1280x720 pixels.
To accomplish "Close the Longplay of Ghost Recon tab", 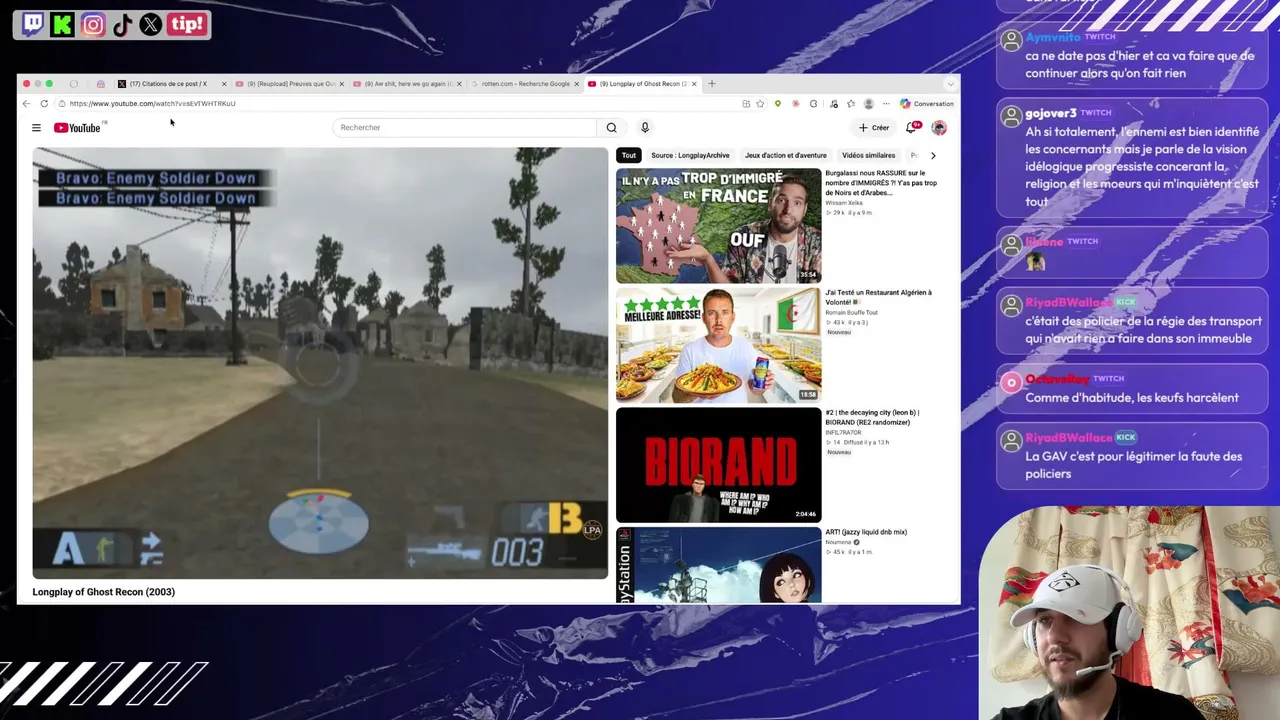I will pos(694,84).
